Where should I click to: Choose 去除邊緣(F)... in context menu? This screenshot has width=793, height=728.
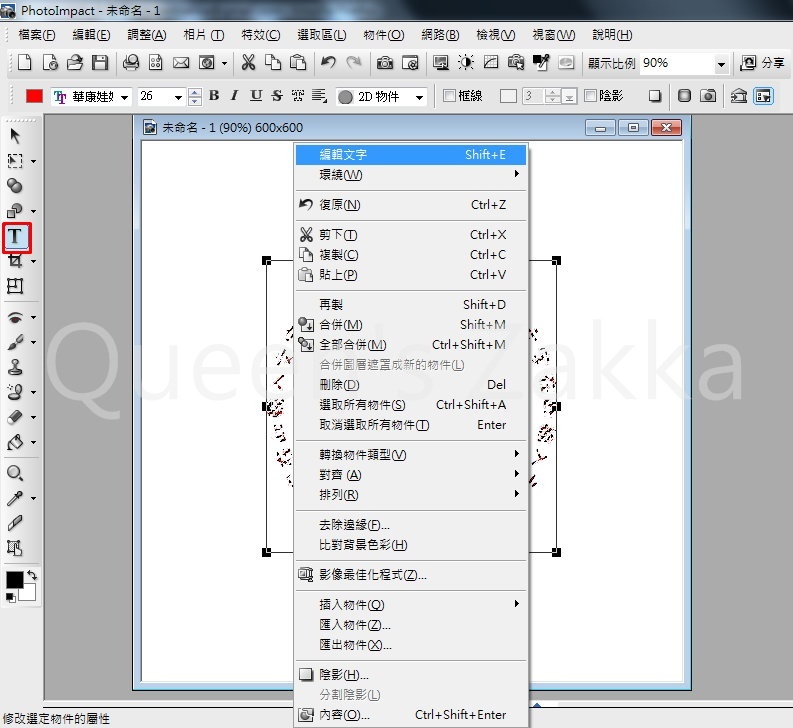coord(411,525)
